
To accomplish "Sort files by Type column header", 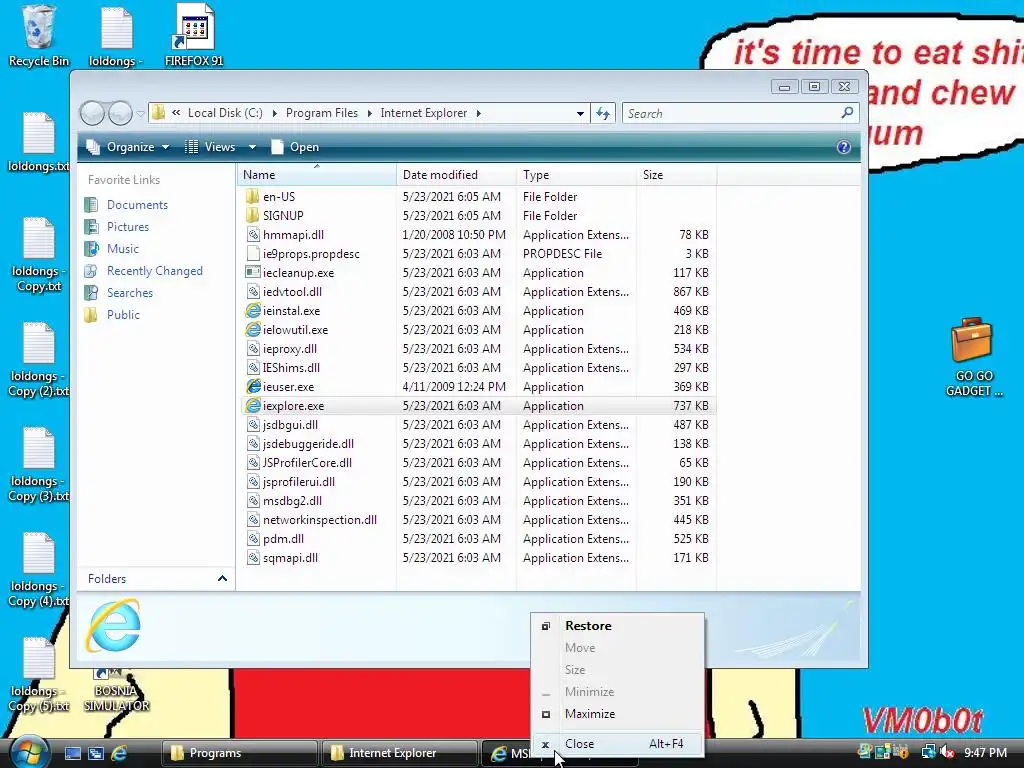I will pos(576,175).
